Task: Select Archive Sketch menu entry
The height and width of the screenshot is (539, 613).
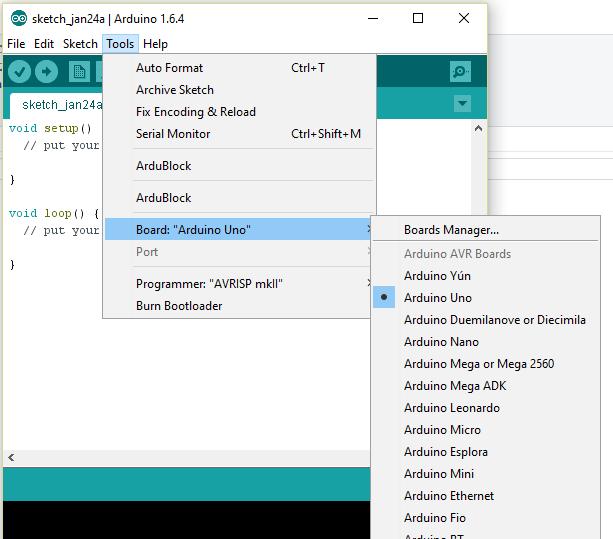Action: [x=238, y=90]
